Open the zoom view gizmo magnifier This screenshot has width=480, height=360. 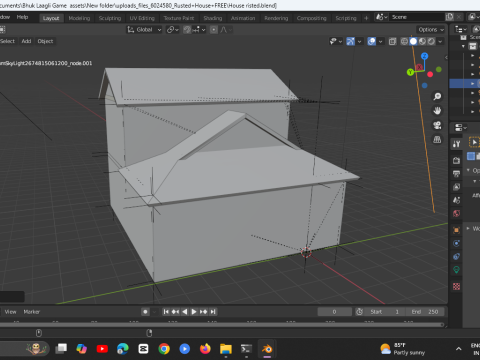(437, 97)
